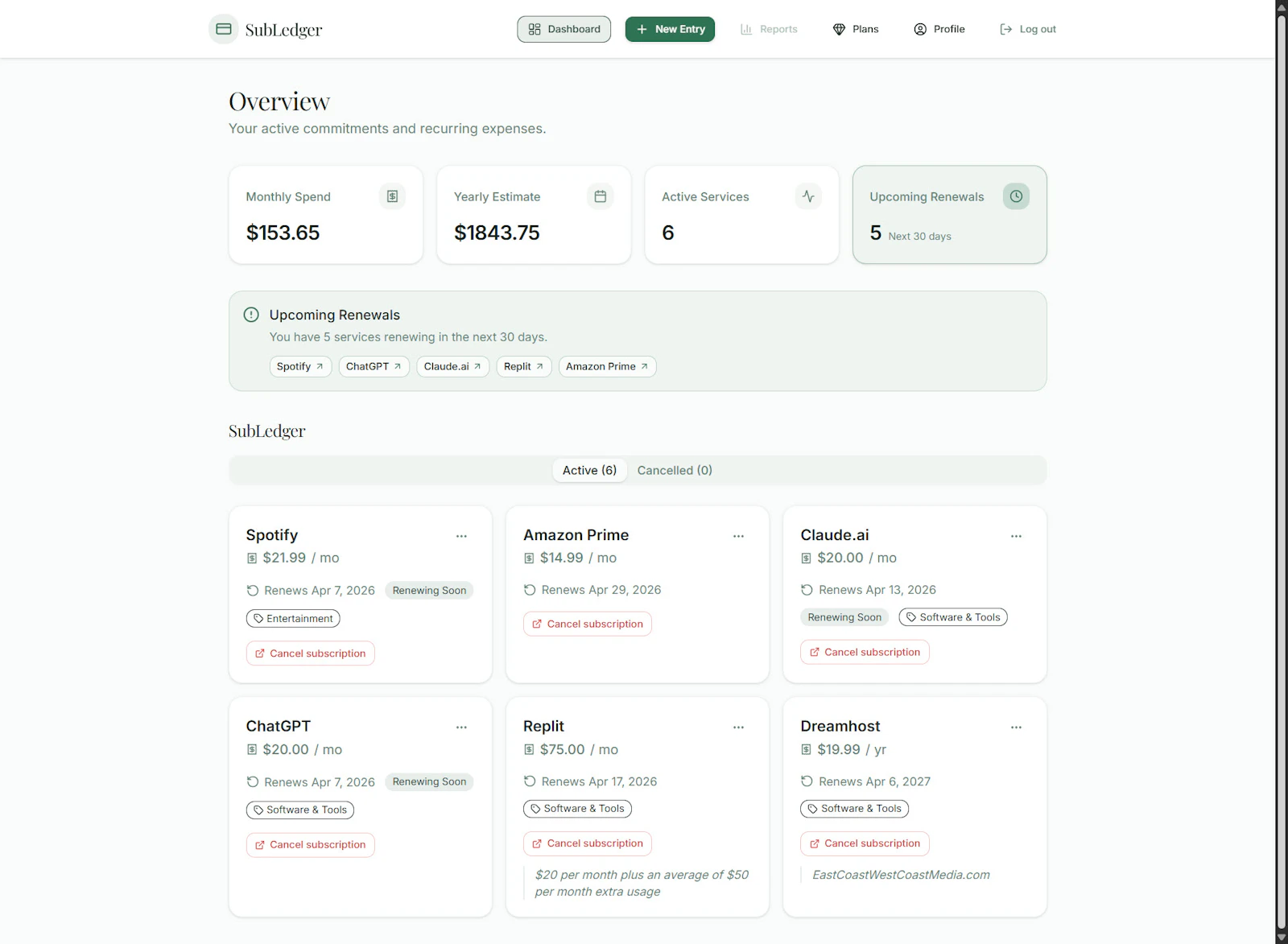Screen dimensions: 1288x944
Task: Click the Upcoming Renewals clock icon
Action: [1016, 196]
